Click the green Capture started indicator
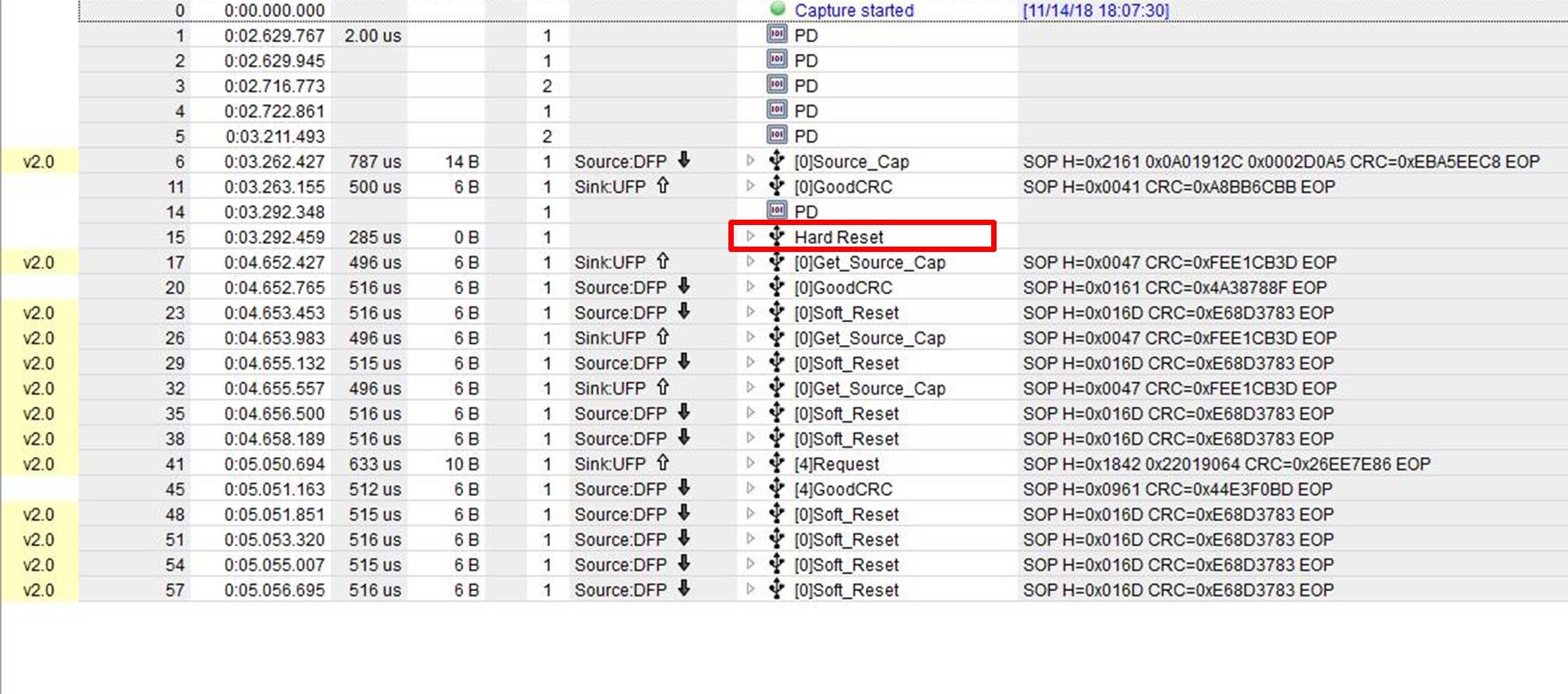 (x=778, y=9)
